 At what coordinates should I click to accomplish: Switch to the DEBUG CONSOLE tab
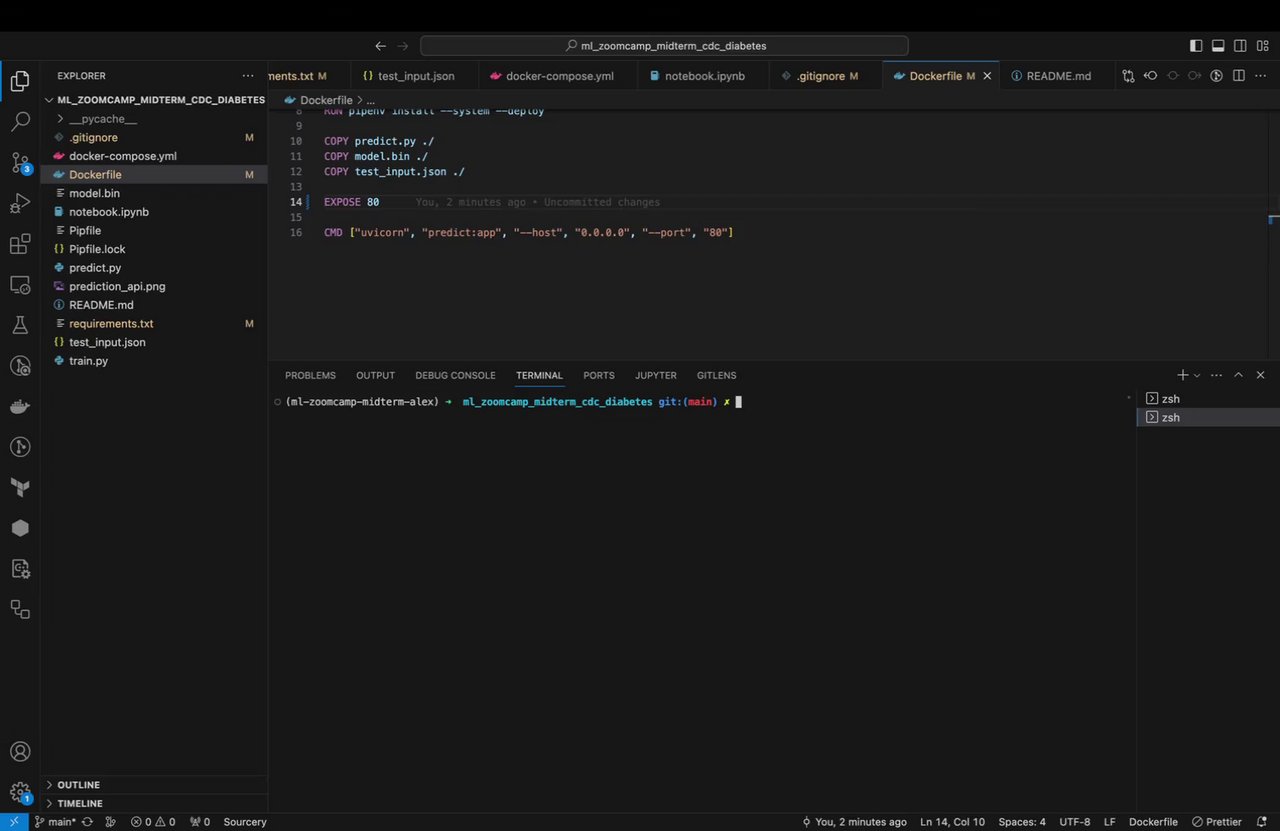(x=455, y=375)
